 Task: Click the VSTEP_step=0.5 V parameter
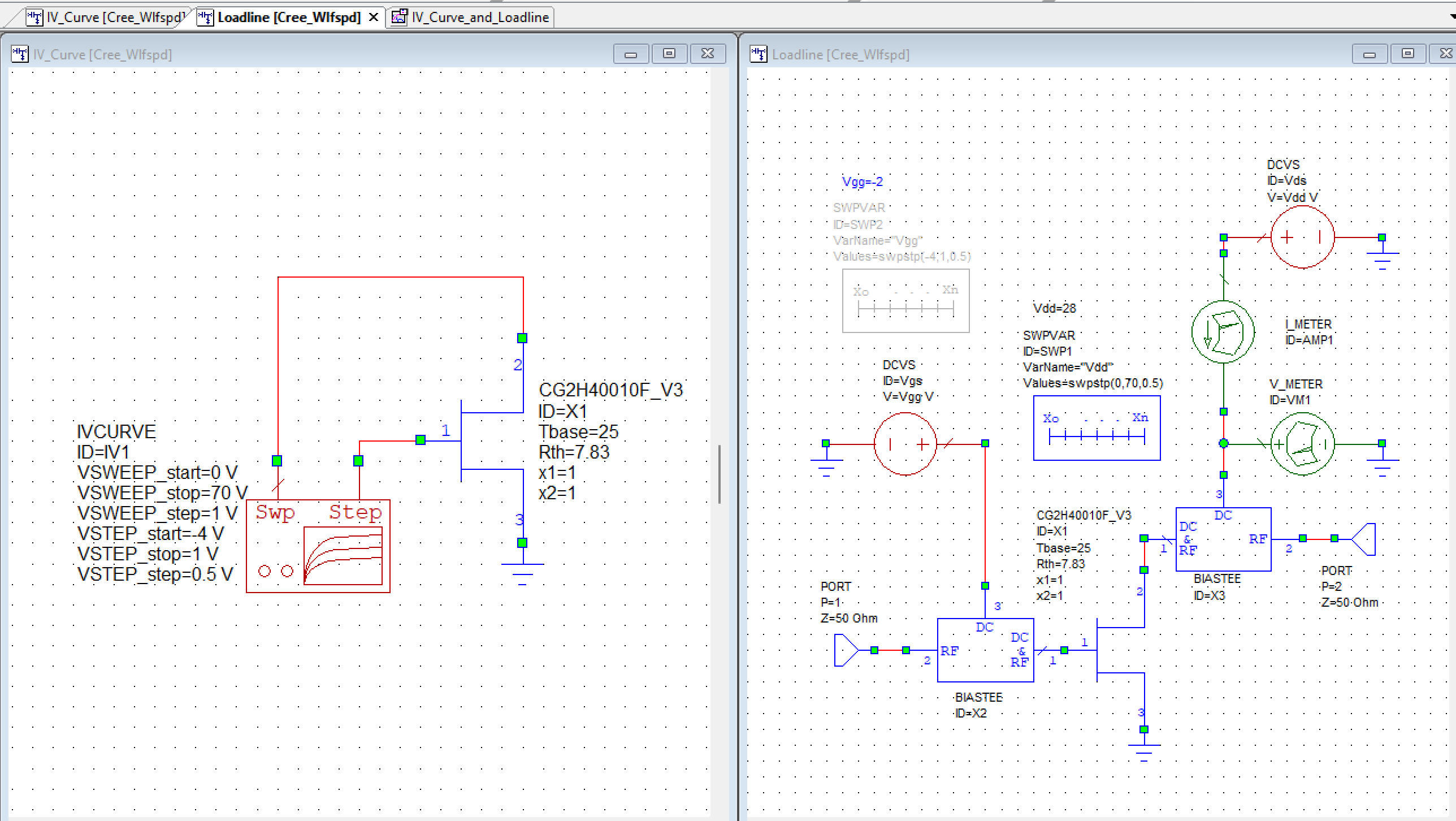155,574
